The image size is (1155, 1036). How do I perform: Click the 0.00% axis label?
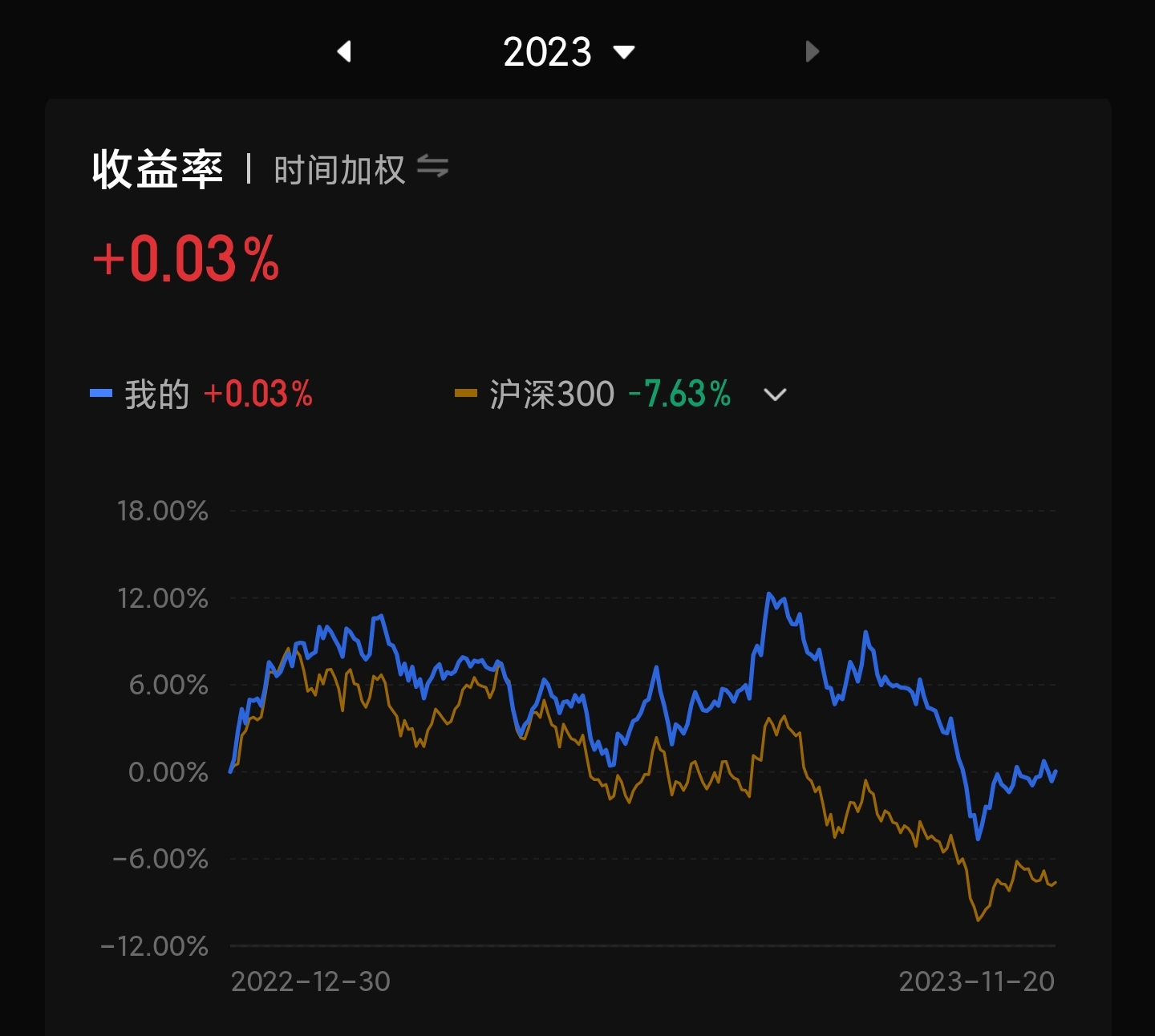point(168,772)
